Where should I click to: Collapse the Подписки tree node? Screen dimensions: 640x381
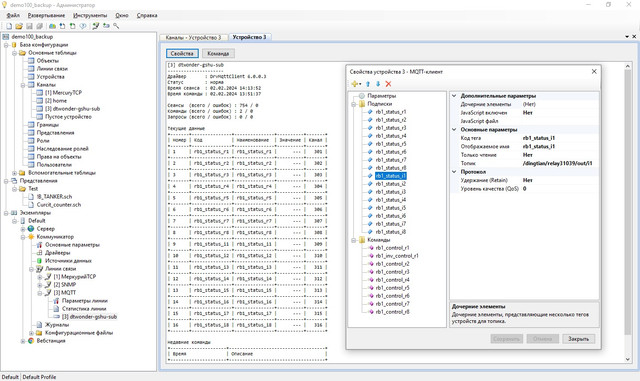coord(353,104)
